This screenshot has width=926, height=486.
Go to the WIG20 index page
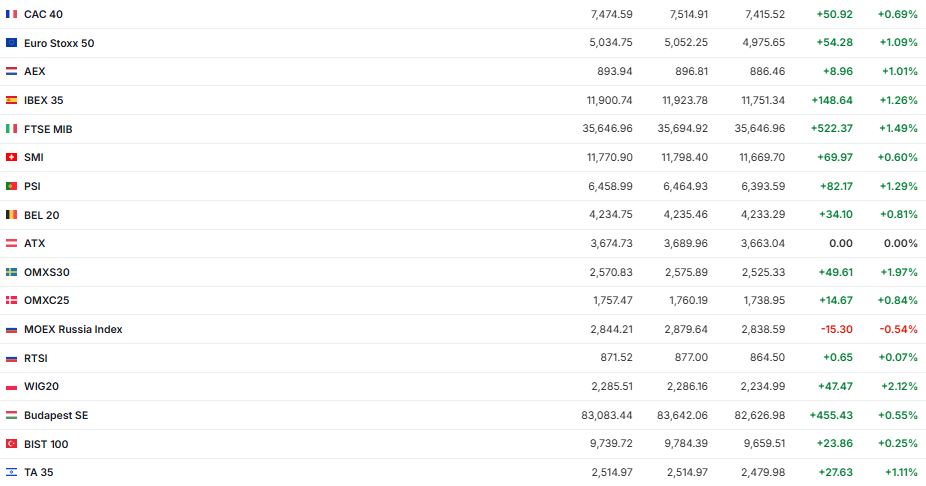[x=40, y=386]
